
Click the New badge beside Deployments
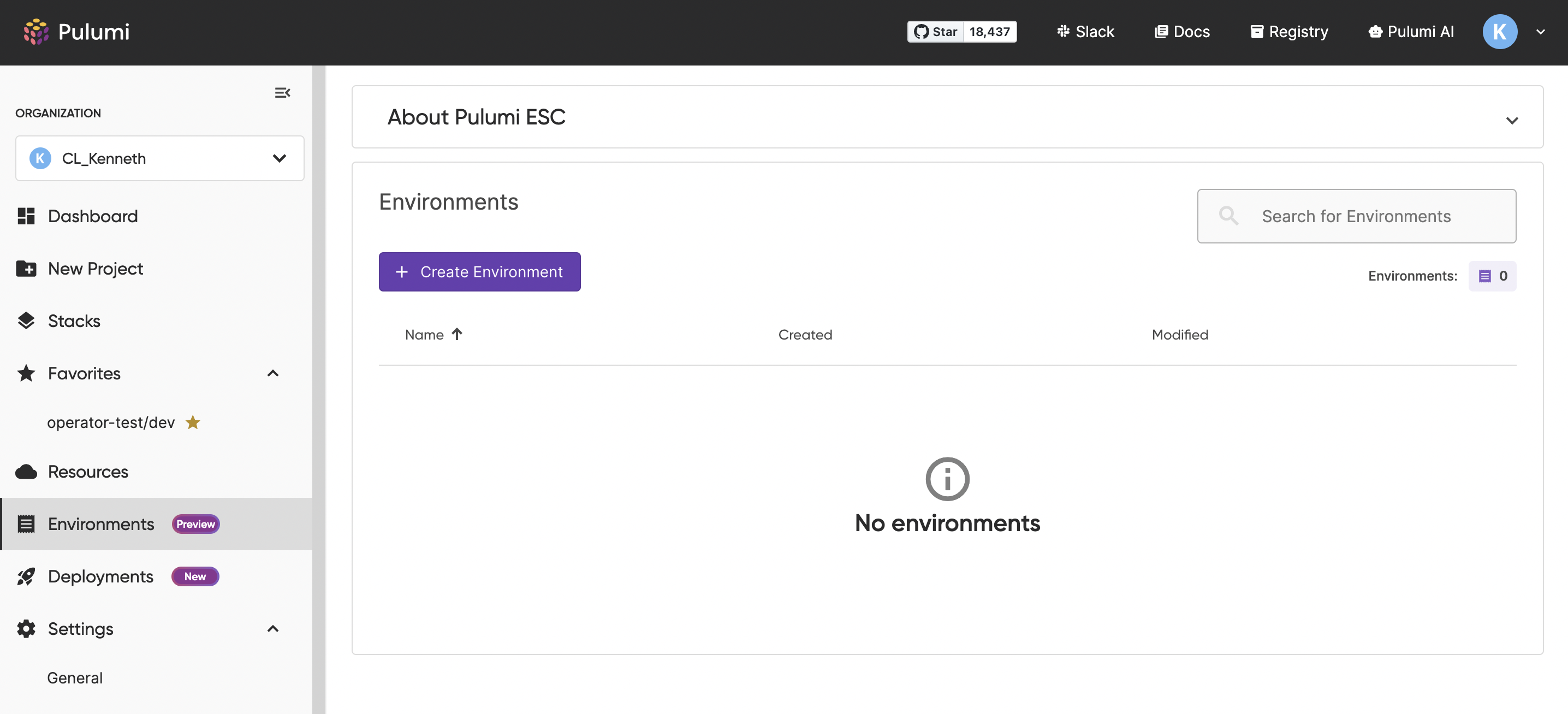click(195, 576)
